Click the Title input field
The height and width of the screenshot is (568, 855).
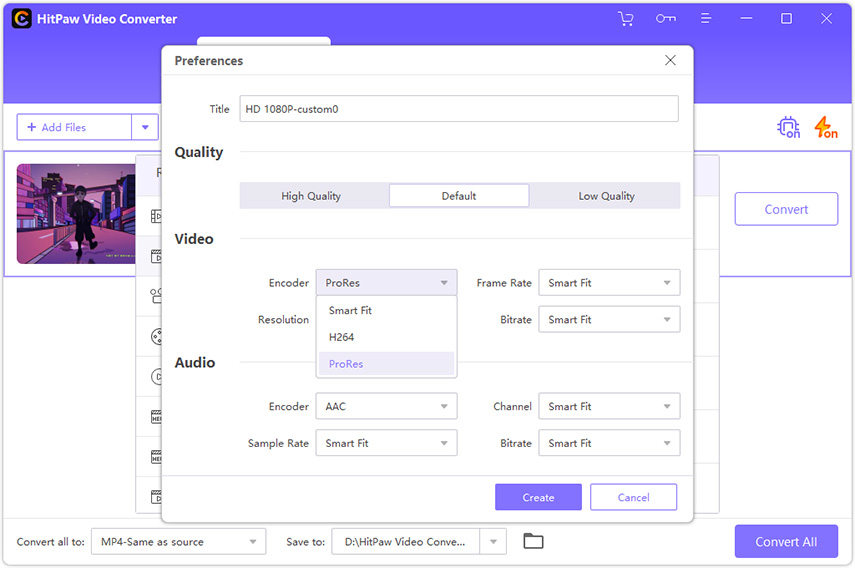click(459, 108)
